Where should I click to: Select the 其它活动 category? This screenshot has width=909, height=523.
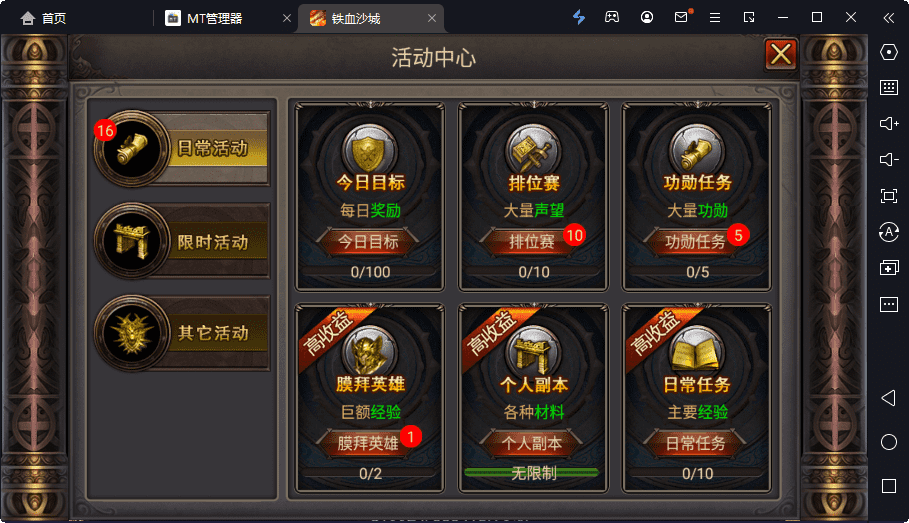183,333
